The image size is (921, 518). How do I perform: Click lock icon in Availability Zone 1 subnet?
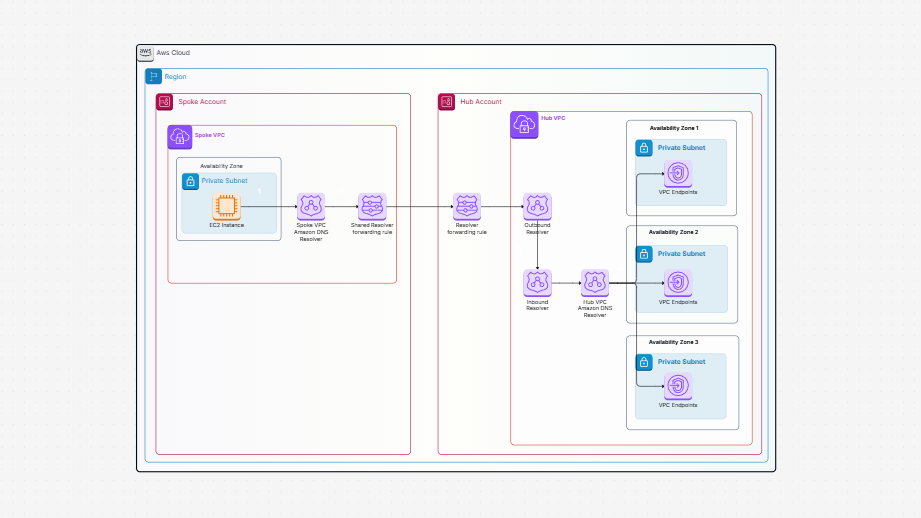tap(644, 148)
